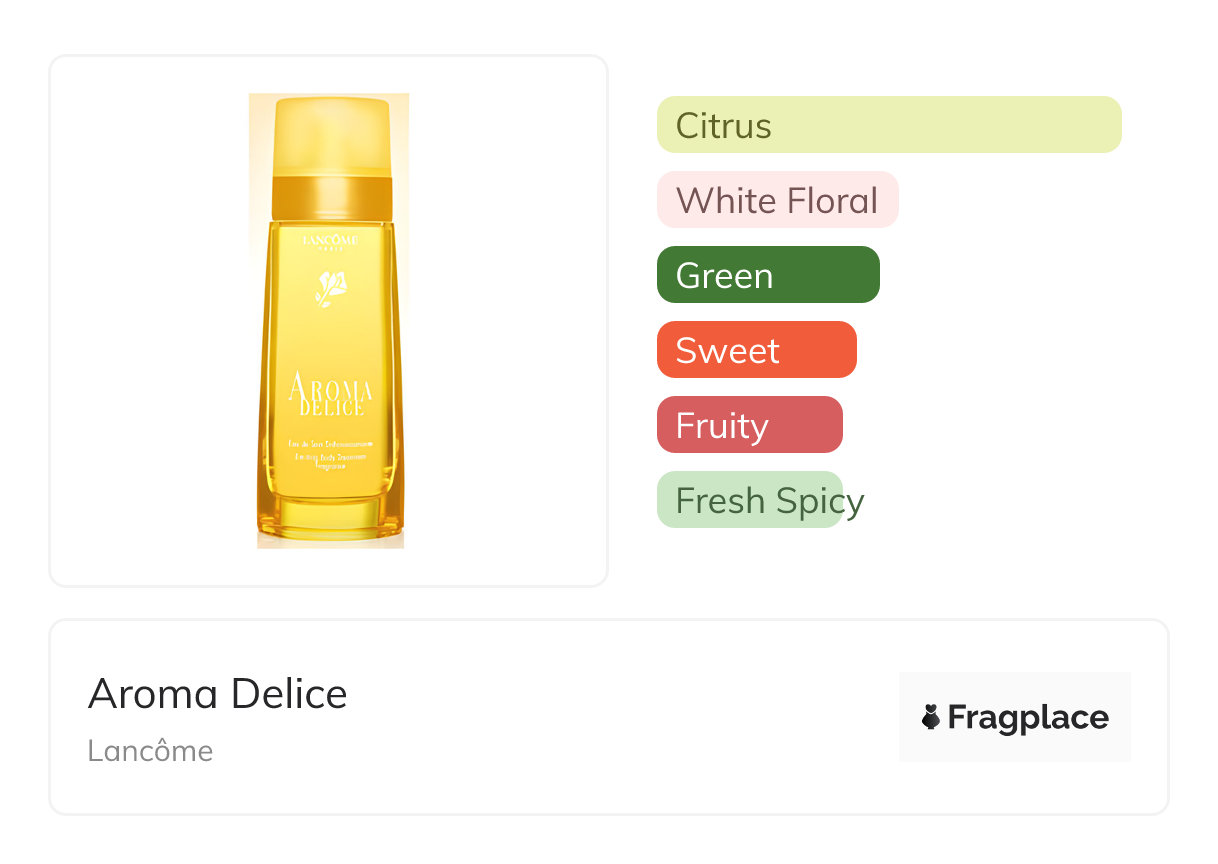
Task: Click the frosted yellow bottle cap
Action: (x=330, y=135)
